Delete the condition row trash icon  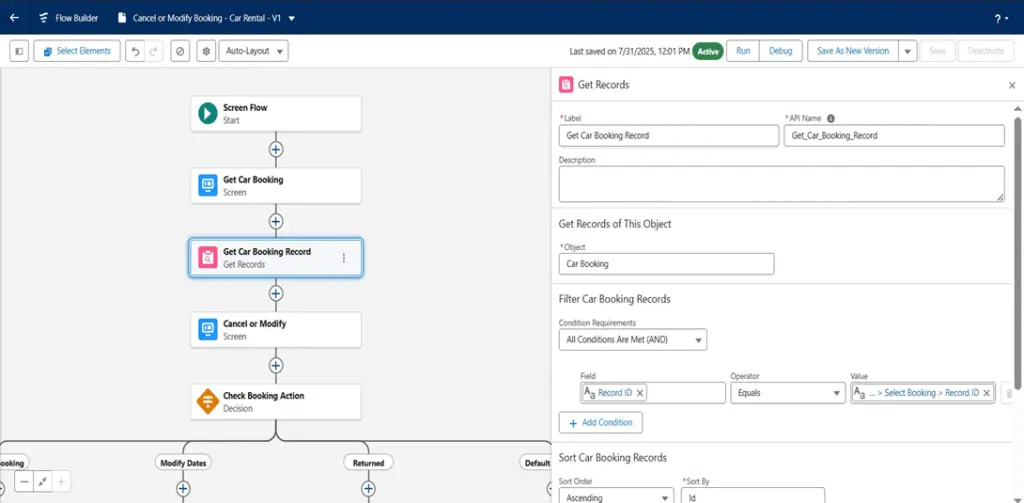click(x=1009, y=393)
